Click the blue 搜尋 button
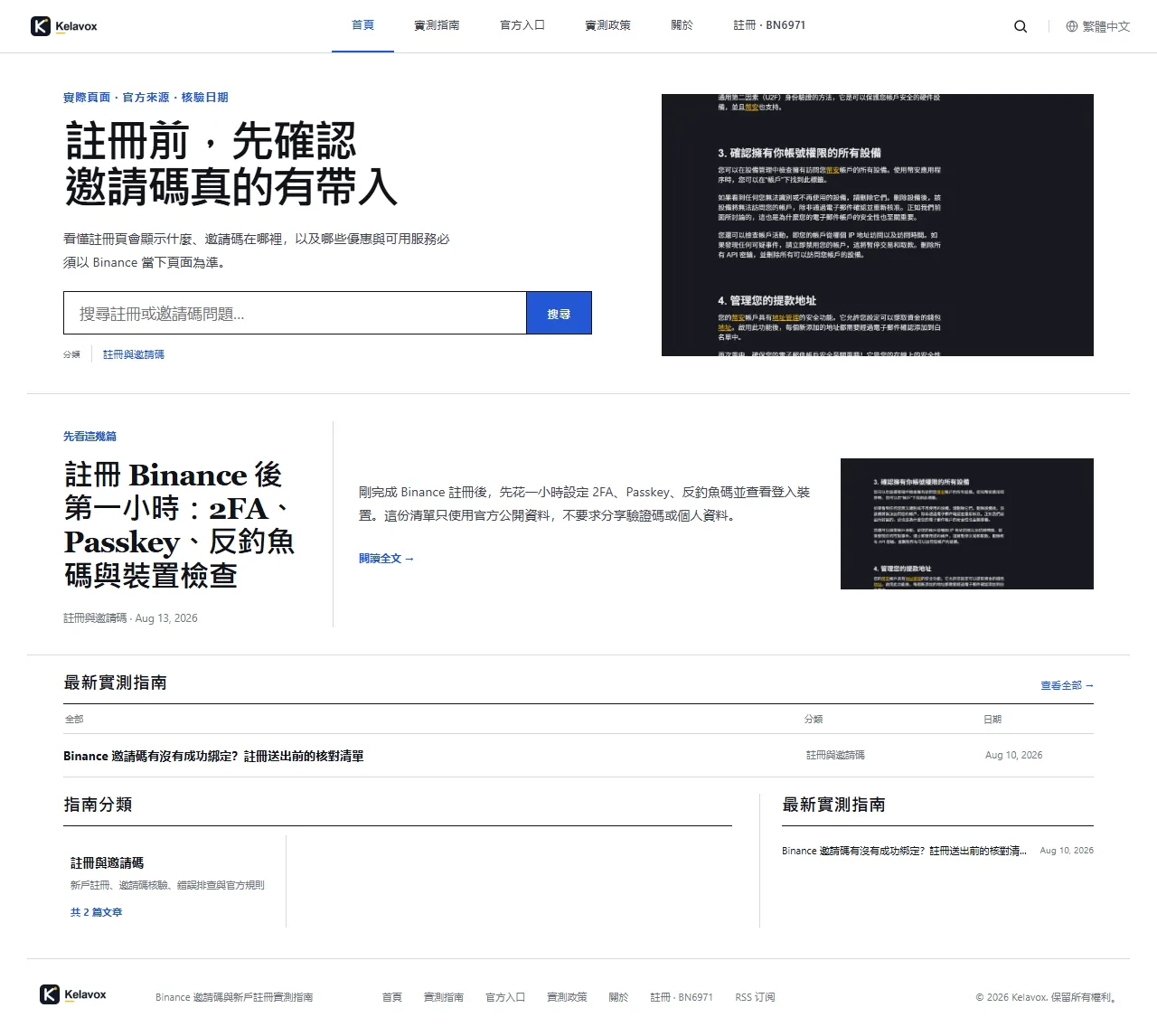The image size is (1157, 1036). click(x=559, y=313)
